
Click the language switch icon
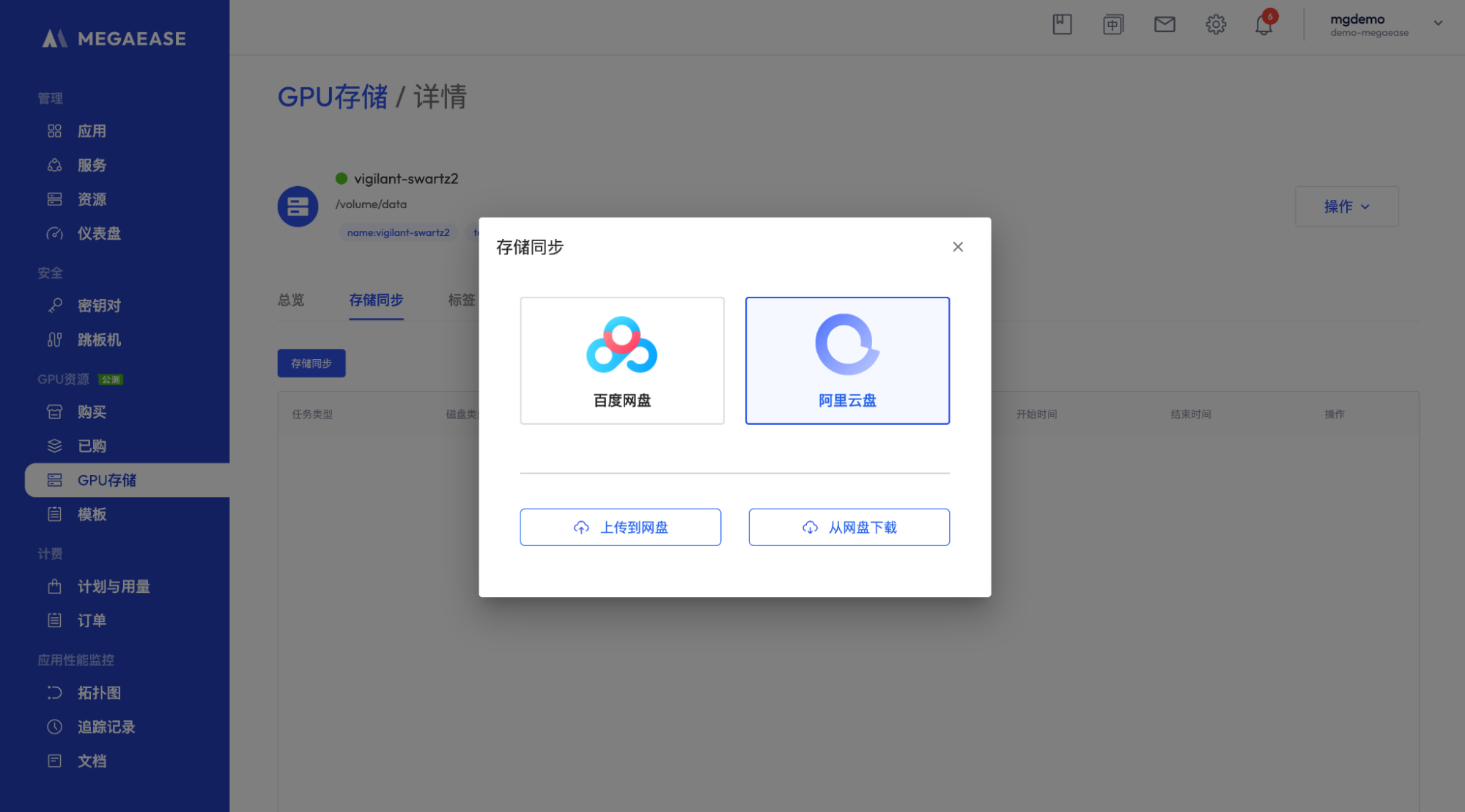1113,24
